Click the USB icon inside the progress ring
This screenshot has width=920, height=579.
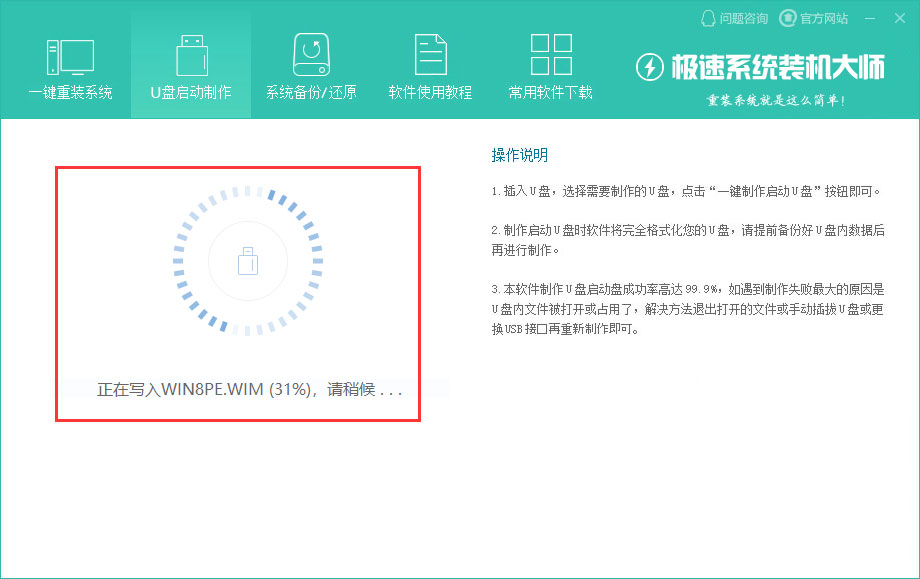(248, 262)
